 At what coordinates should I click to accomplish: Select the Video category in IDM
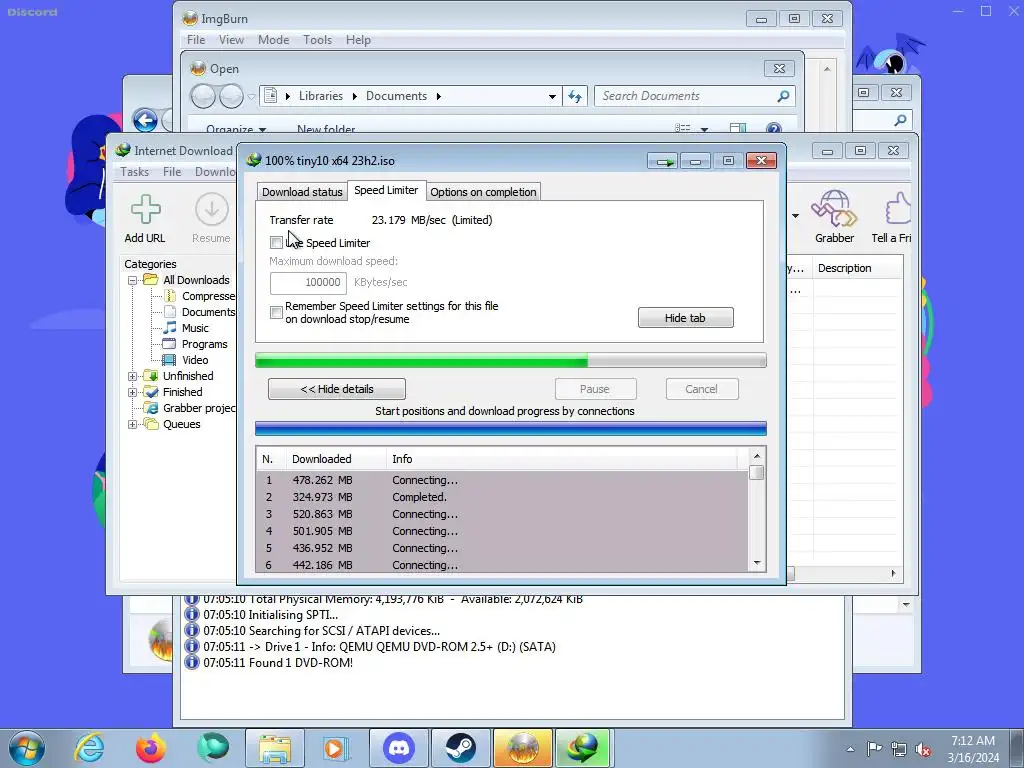point(195,360)
